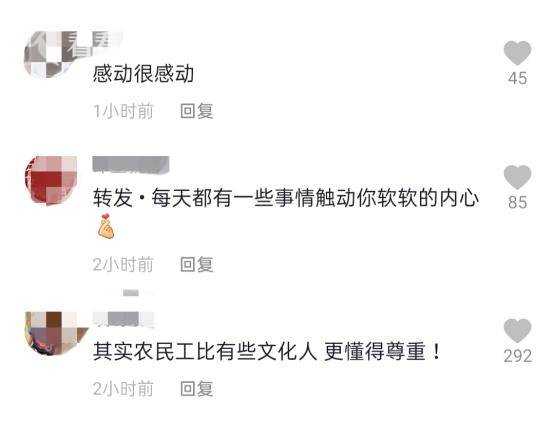Open the red avatar of second commenter
The width and height of the screenshot is (554, 421).
tap(51, 179)
